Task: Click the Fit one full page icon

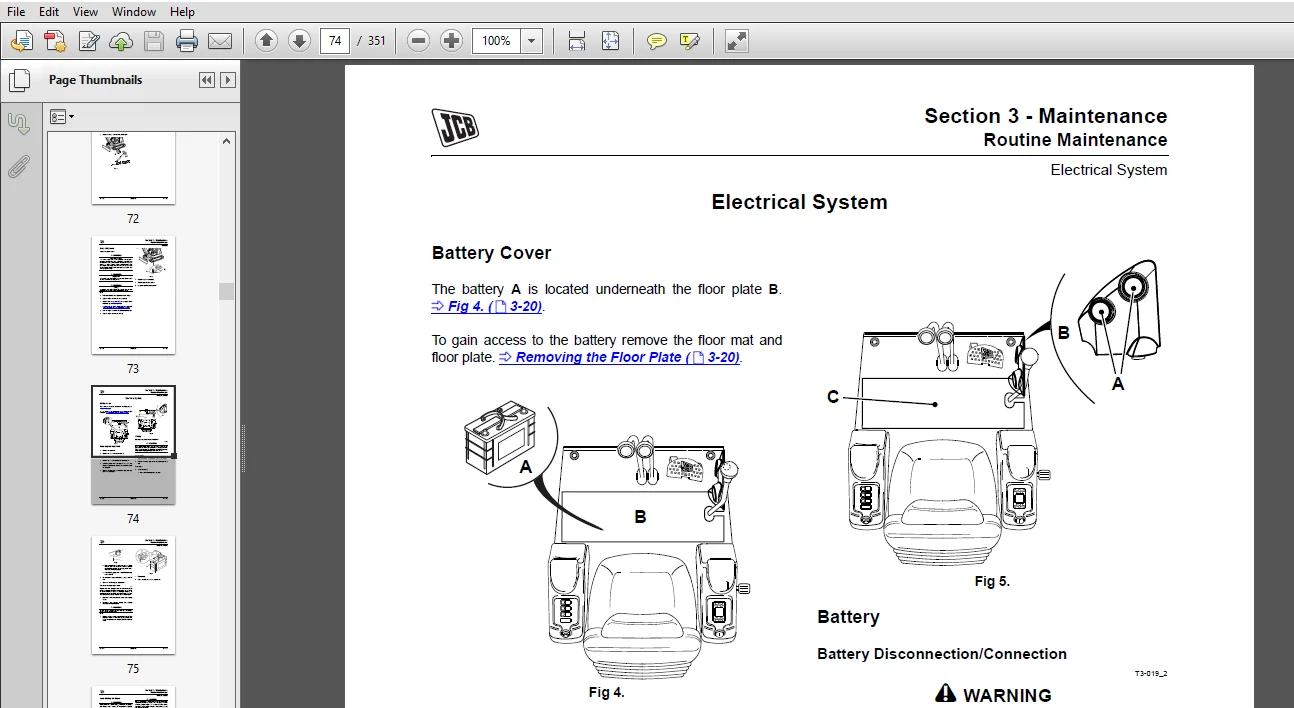Action: pyautogui.click(x=610, y=41)
